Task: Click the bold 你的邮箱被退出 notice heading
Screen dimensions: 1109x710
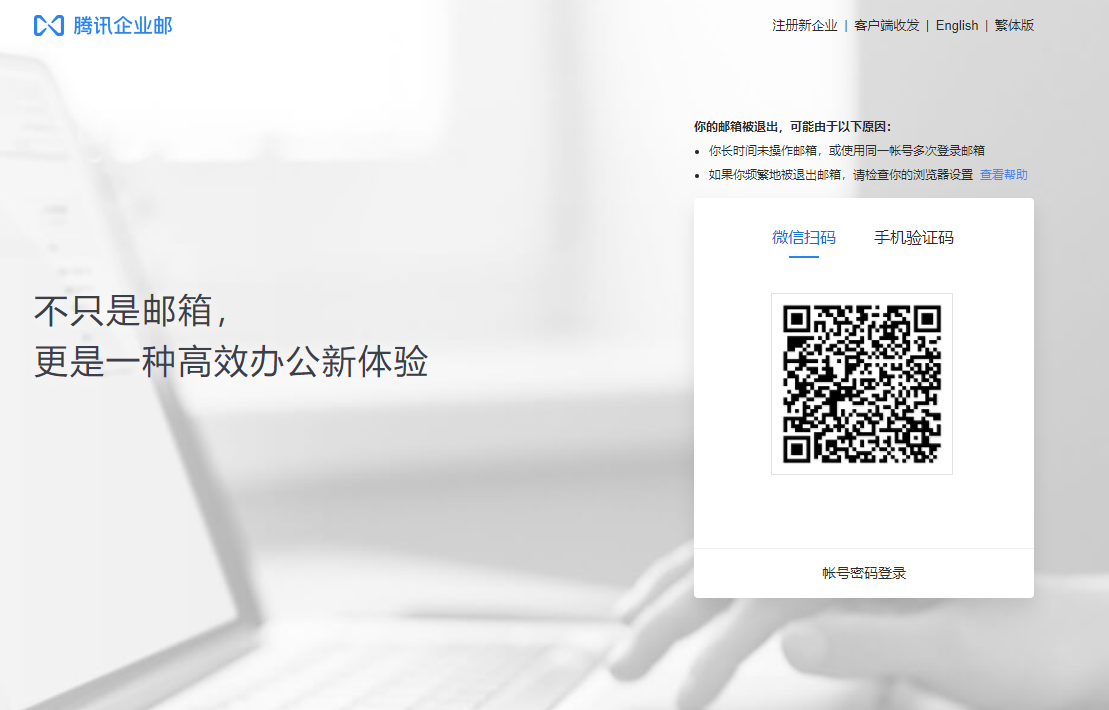Action: coord(791,127)
